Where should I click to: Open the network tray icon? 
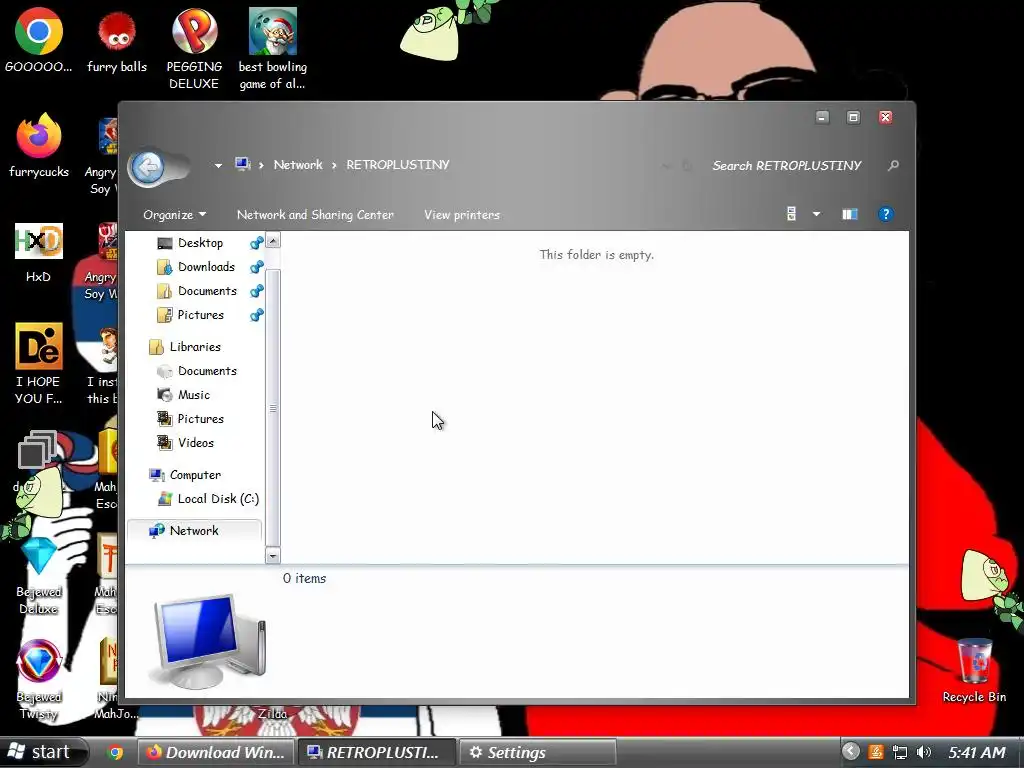click(x=900, y=752)
